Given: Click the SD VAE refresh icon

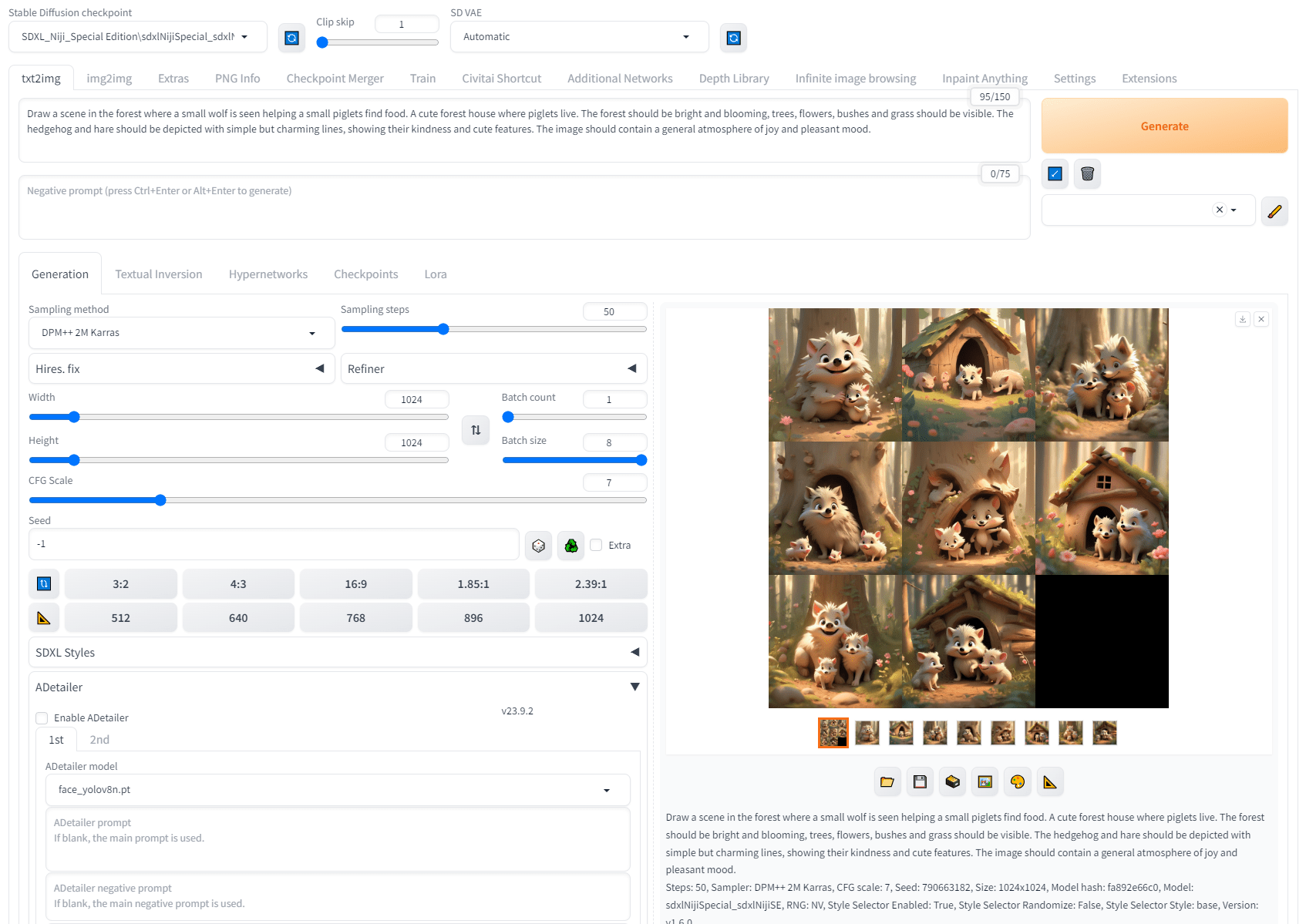Looking at the screenshot, I should tap(733, 37).
